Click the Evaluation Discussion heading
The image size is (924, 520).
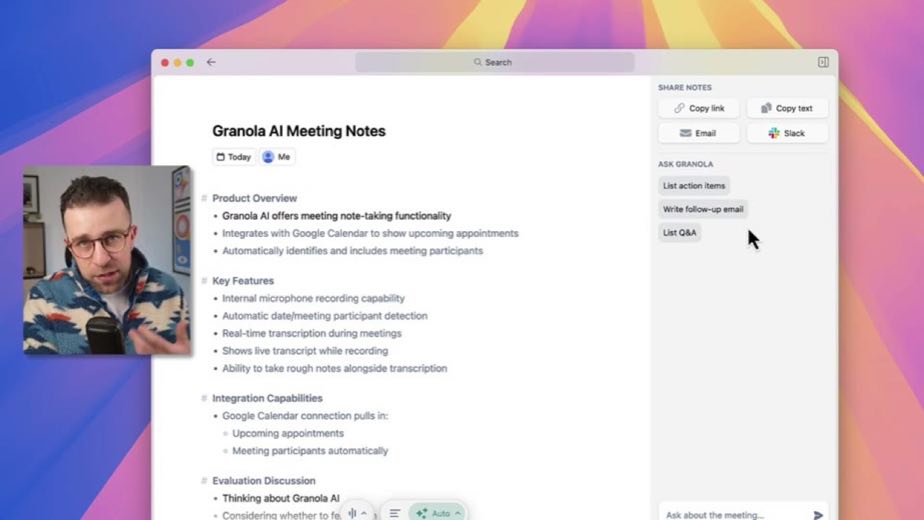click(x=264, y=480)
